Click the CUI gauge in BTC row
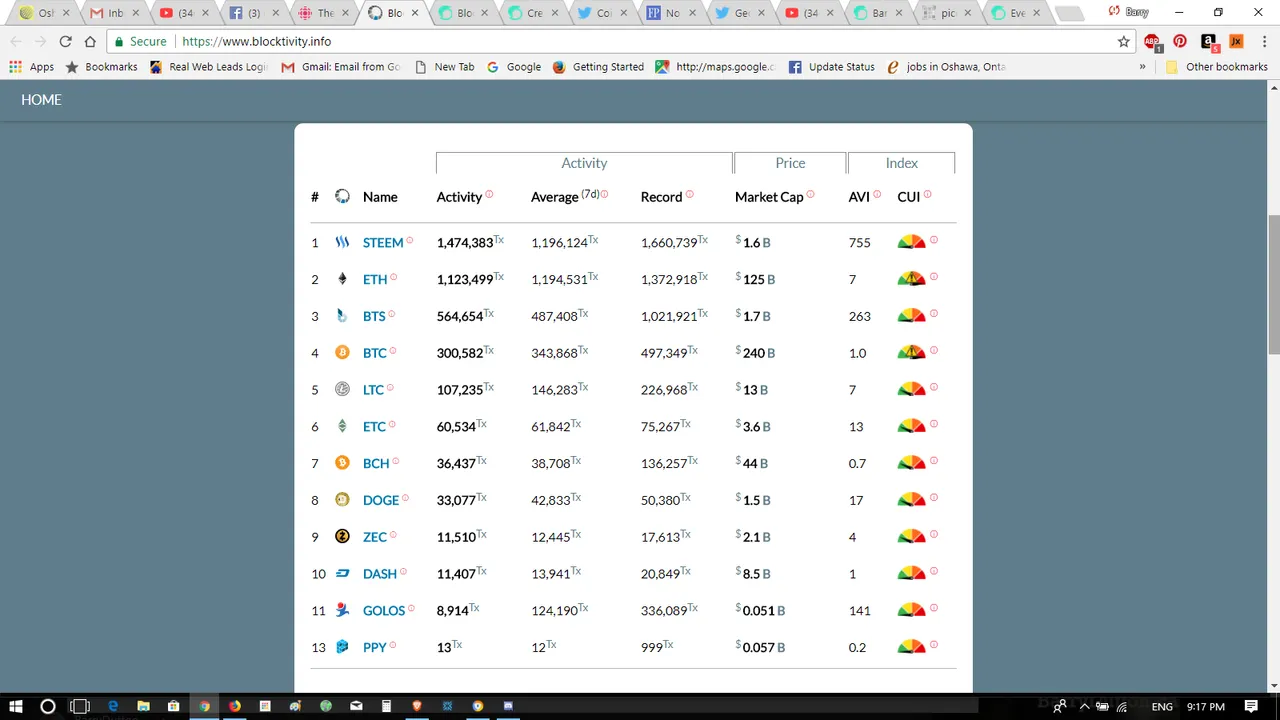 click(911, 352)
